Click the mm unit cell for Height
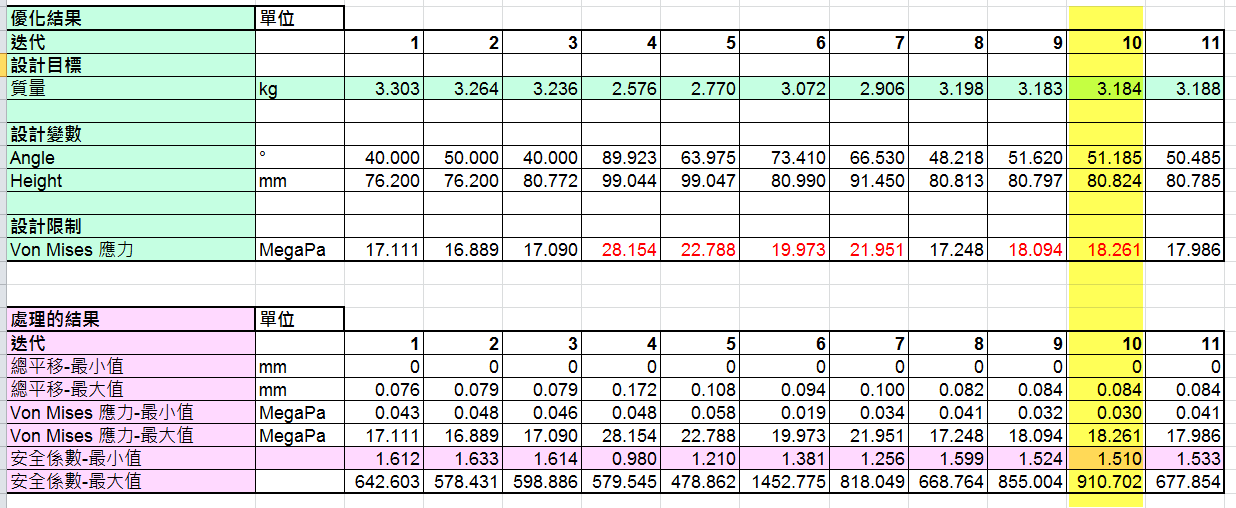 (299, 180)
